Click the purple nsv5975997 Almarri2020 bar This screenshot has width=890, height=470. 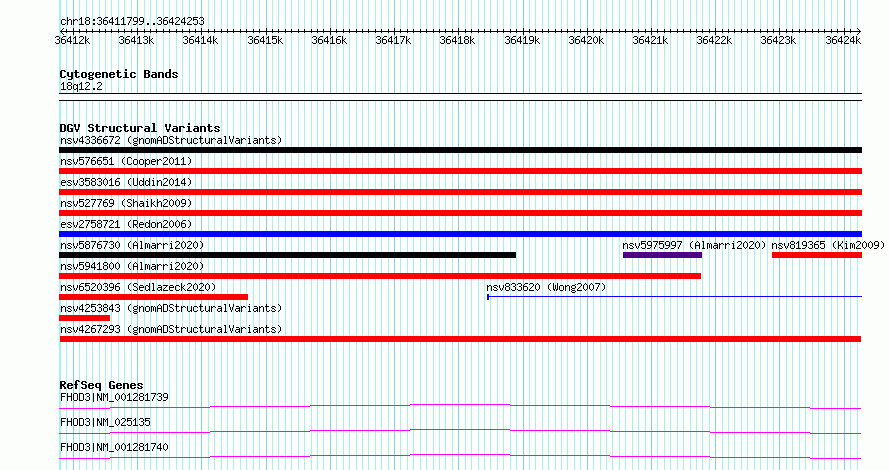[x=662, y=255]
